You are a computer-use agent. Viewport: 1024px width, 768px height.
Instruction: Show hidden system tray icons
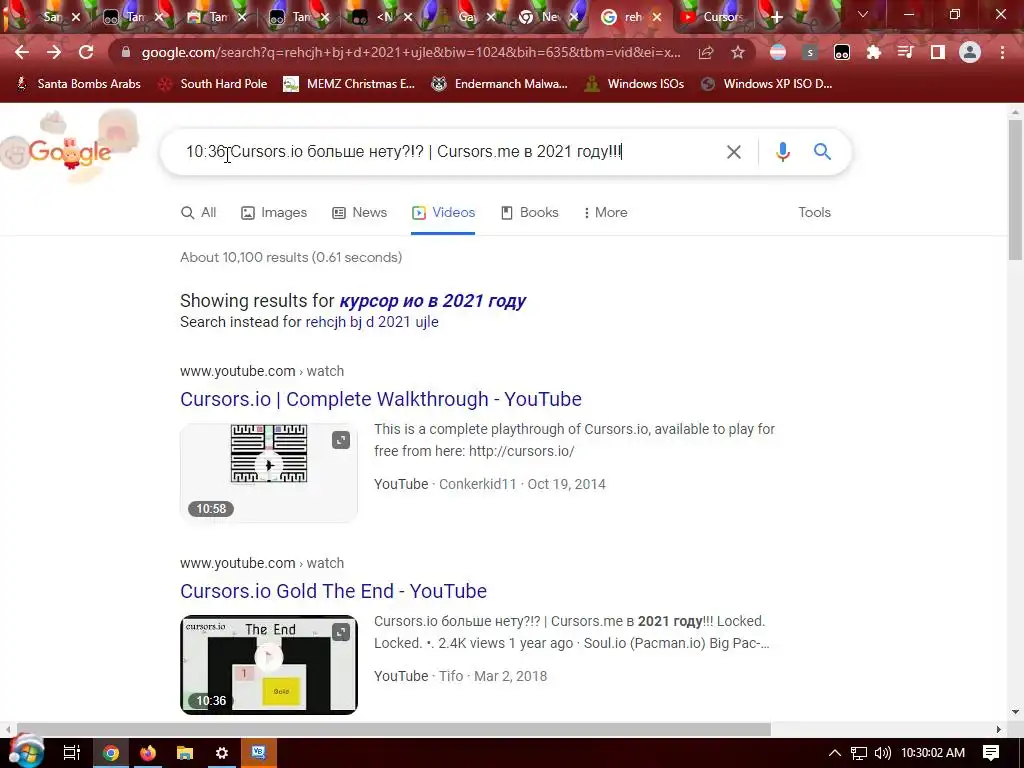[x=835, y=753]
